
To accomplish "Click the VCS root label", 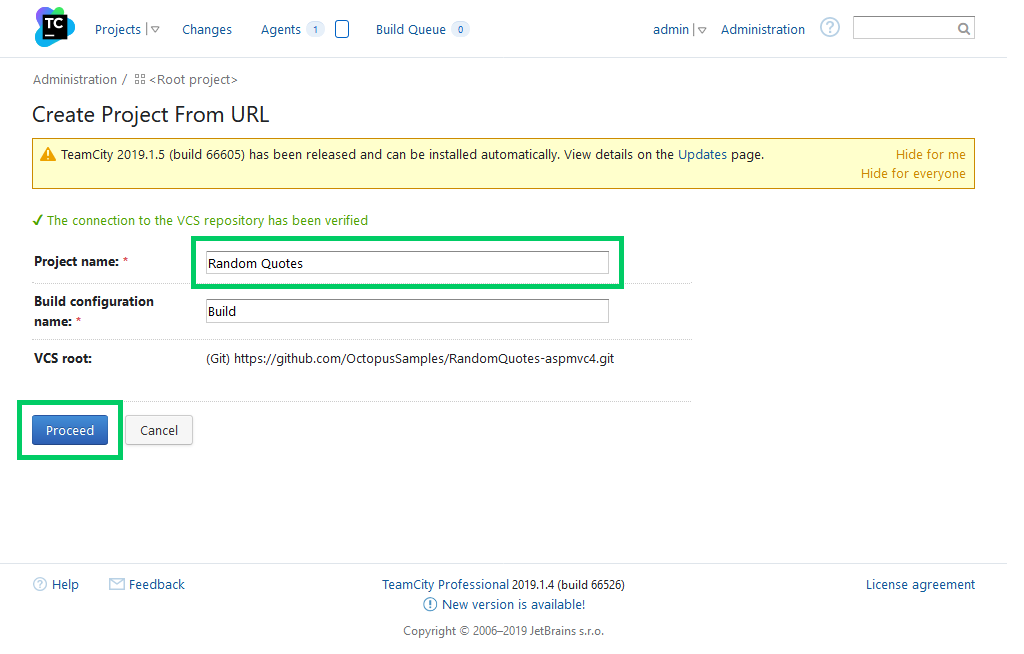I will (x=63, y=358).
